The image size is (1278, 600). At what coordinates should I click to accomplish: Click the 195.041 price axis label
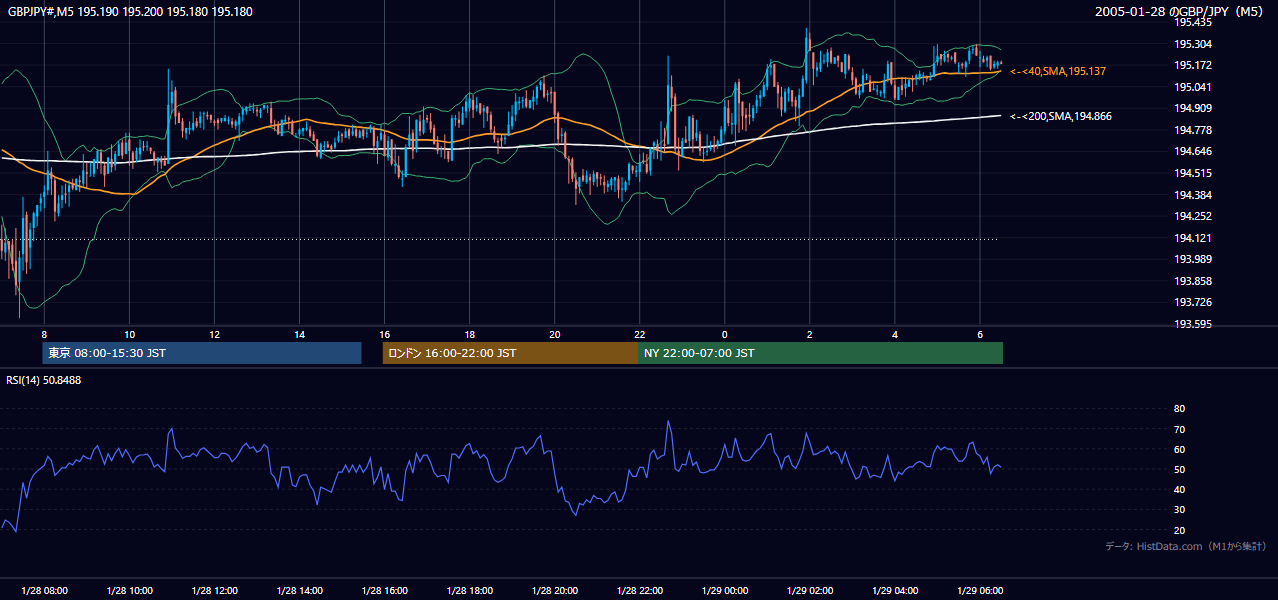click(x=1193, y=87)
